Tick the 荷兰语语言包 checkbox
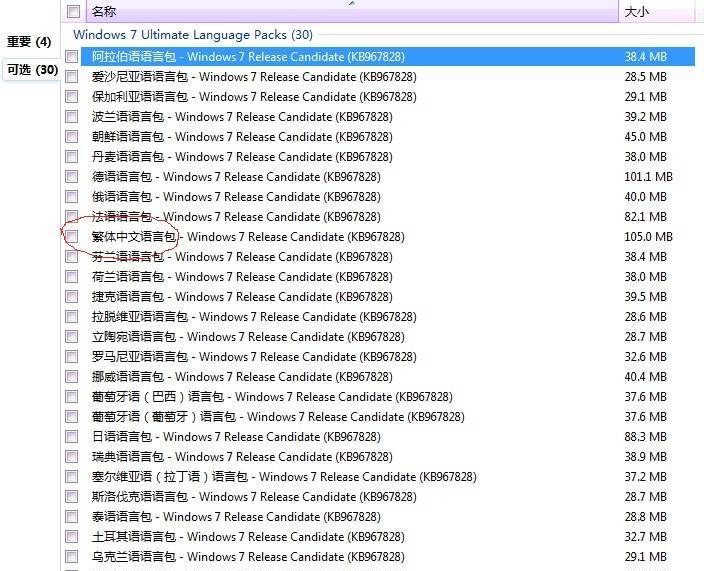The height and width of the screenshot is (571, 704). [71, 277]
